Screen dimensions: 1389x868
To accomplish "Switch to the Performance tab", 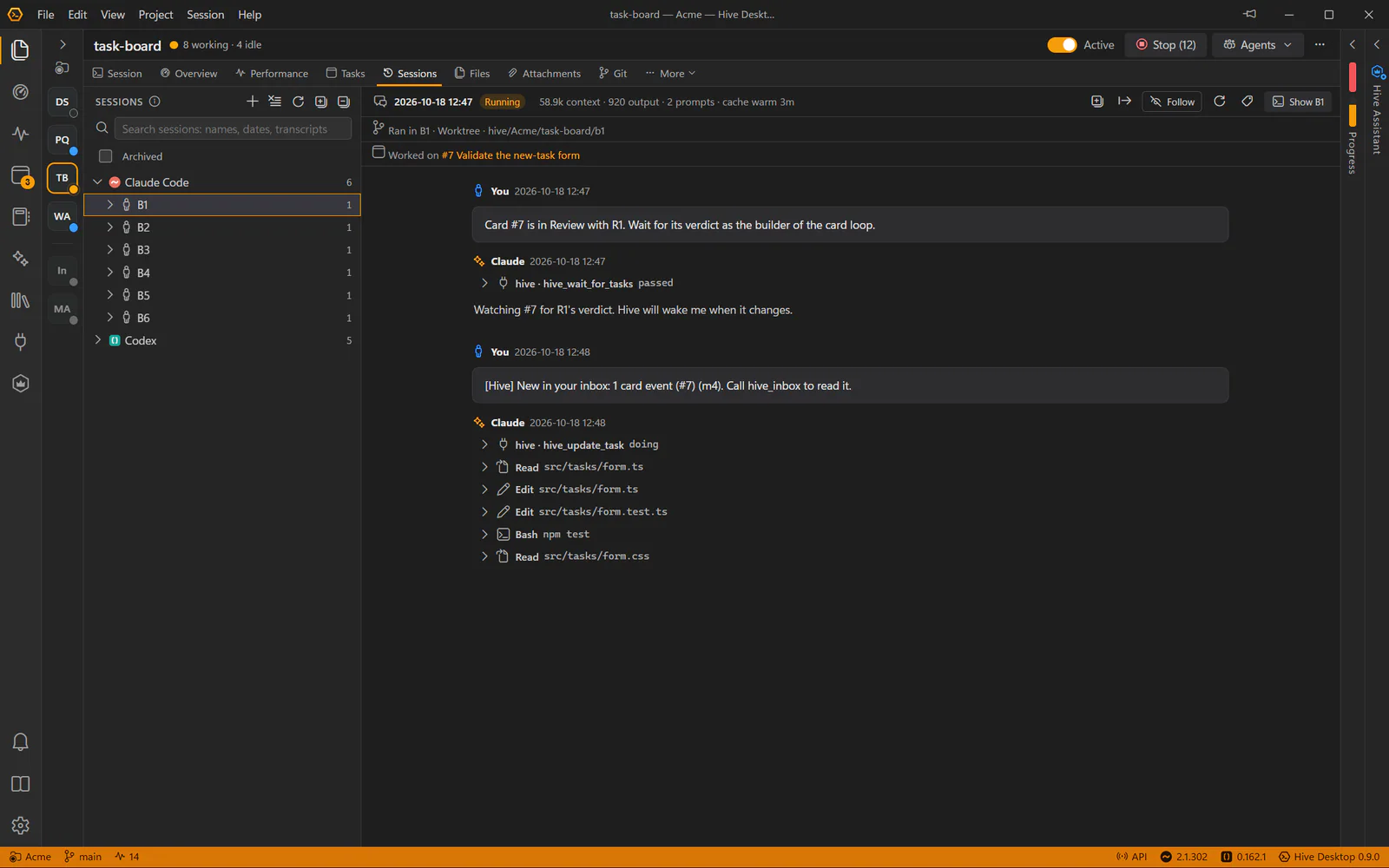I will [272, 74].
